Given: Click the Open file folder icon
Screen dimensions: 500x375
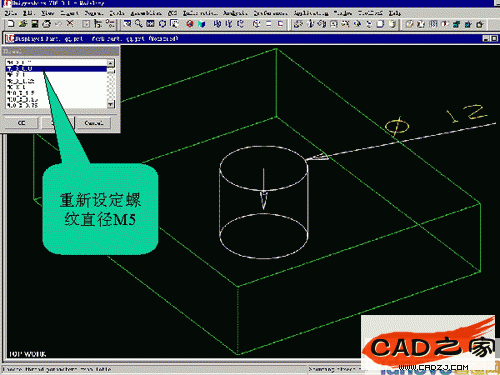Looking at the screenshot, I should point(23,24).
